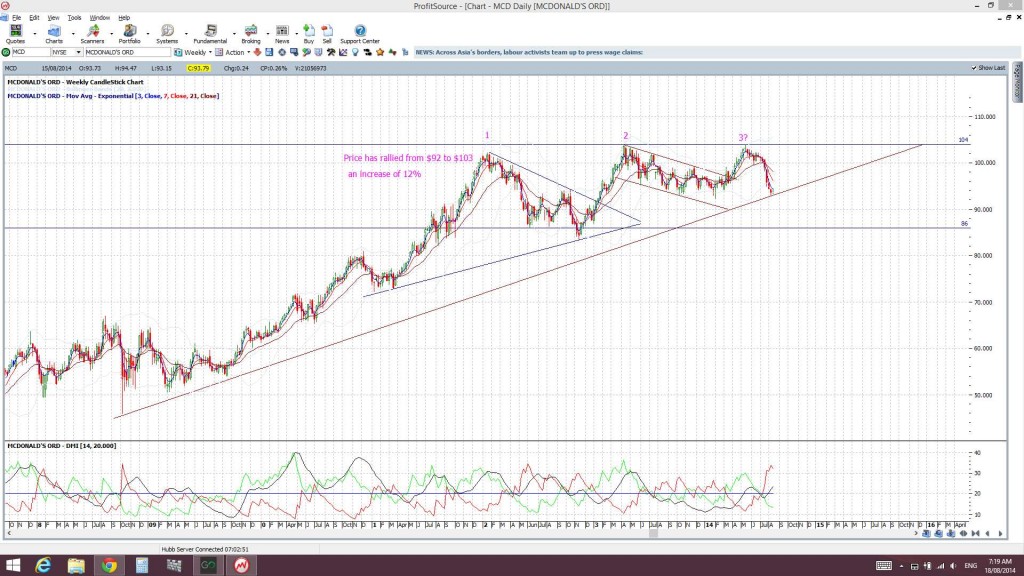Switch to Google Chrome in the taskbar

pos(109,565)
